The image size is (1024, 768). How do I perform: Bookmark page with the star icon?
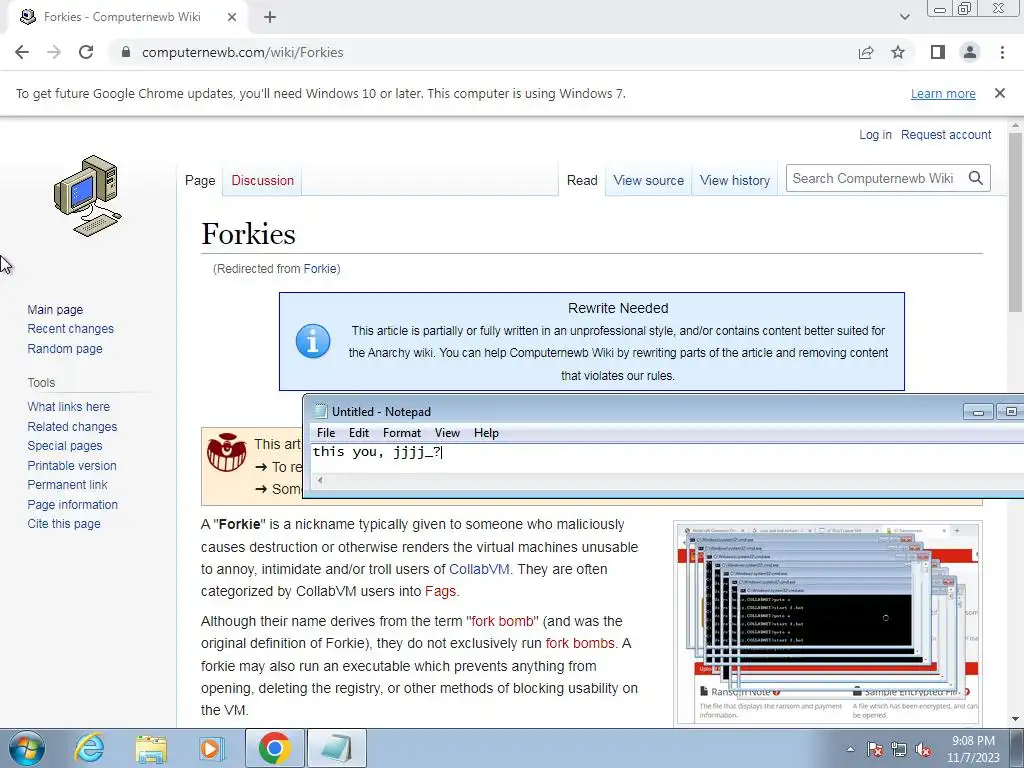pyautogui.click(x=898, y=52)
